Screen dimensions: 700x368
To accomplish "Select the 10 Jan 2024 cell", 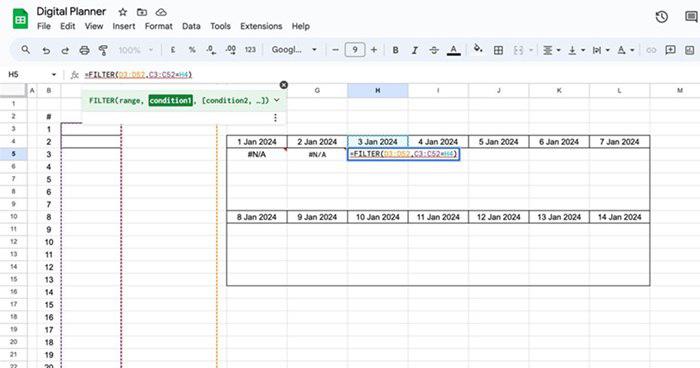I will pos(378,217).
